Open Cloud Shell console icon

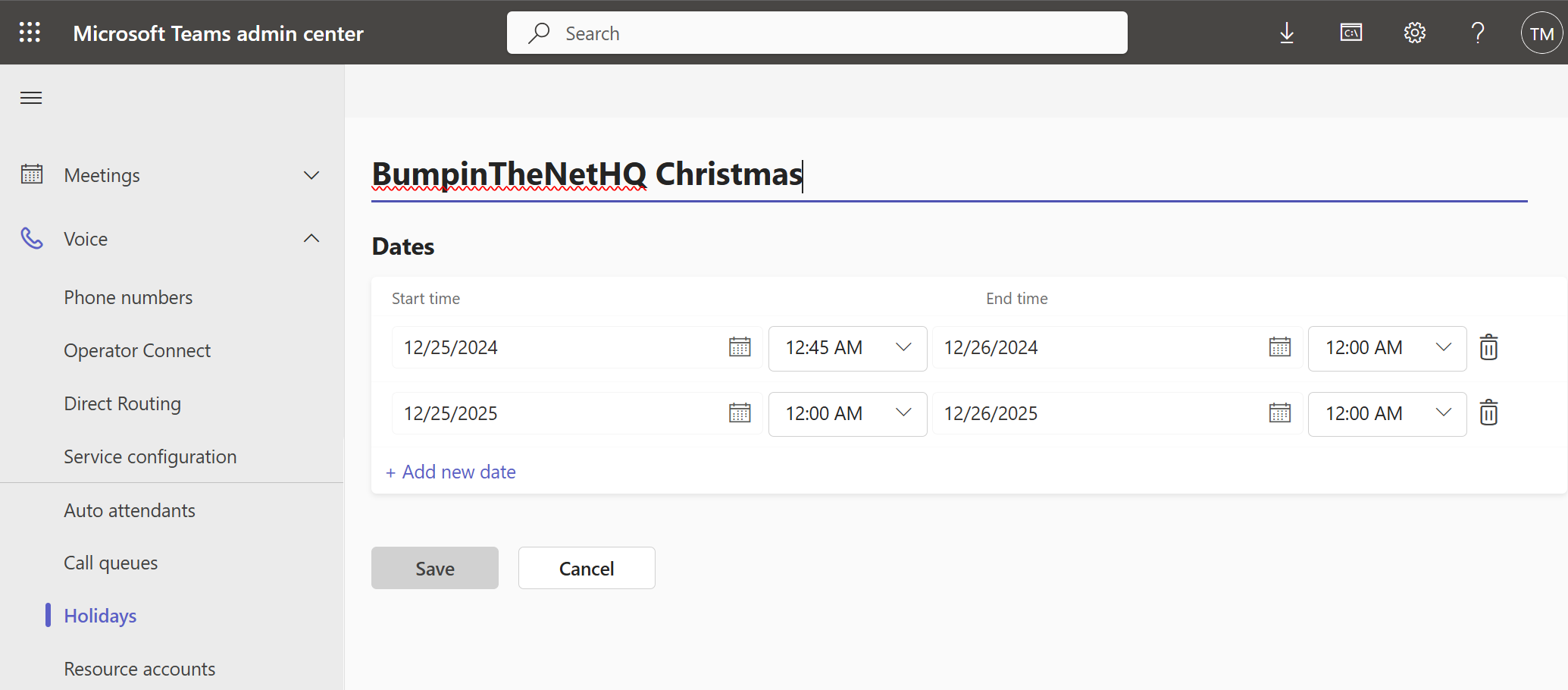[x=1350, y=33]
